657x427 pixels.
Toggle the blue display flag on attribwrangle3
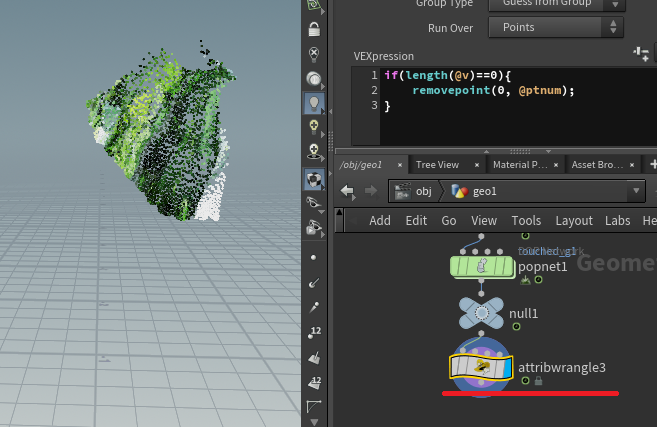pos(507,368)
